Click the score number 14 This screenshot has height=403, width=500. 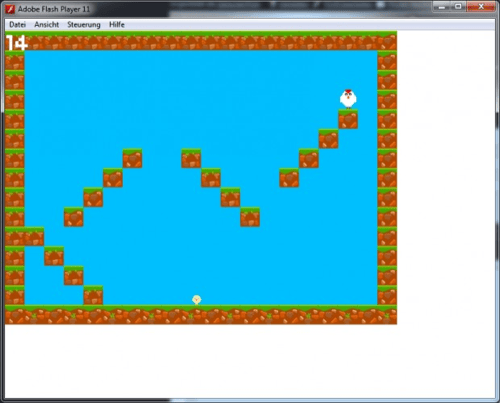tap(17, 43)
